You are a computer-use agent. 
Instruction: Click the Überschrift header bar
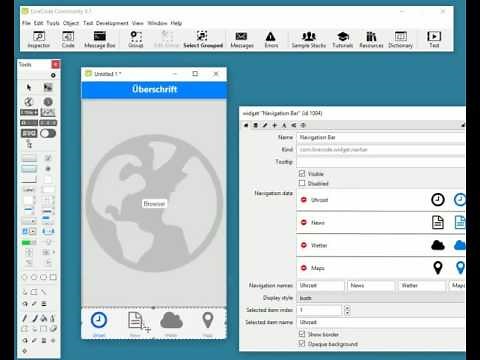(154, 90)
